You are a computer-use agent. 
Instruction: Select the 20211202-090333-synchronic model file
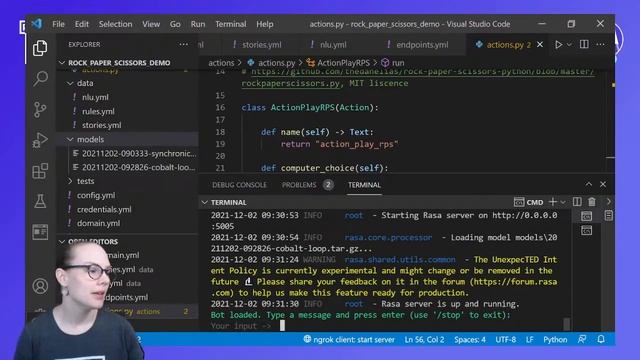click(139, 153)
